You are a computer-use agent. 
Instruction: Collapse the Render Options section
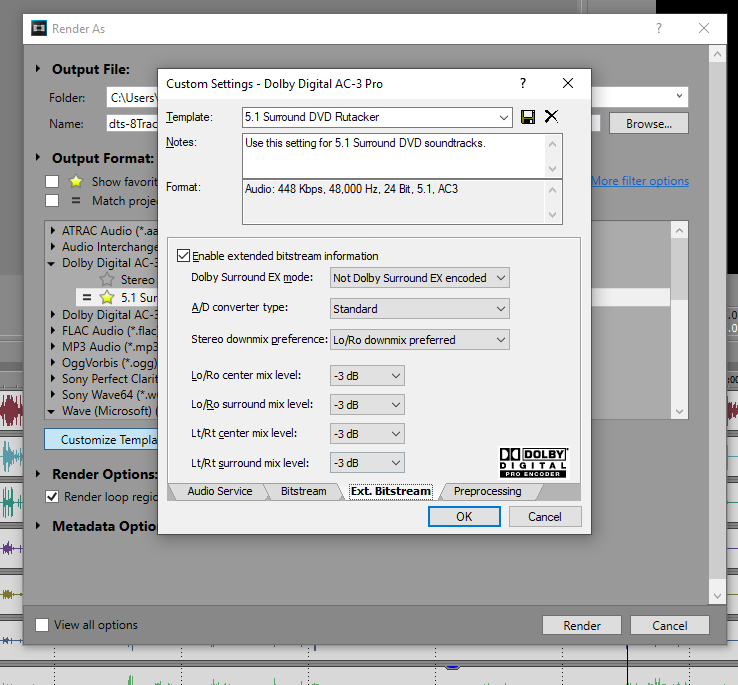[x=38, y=474]
